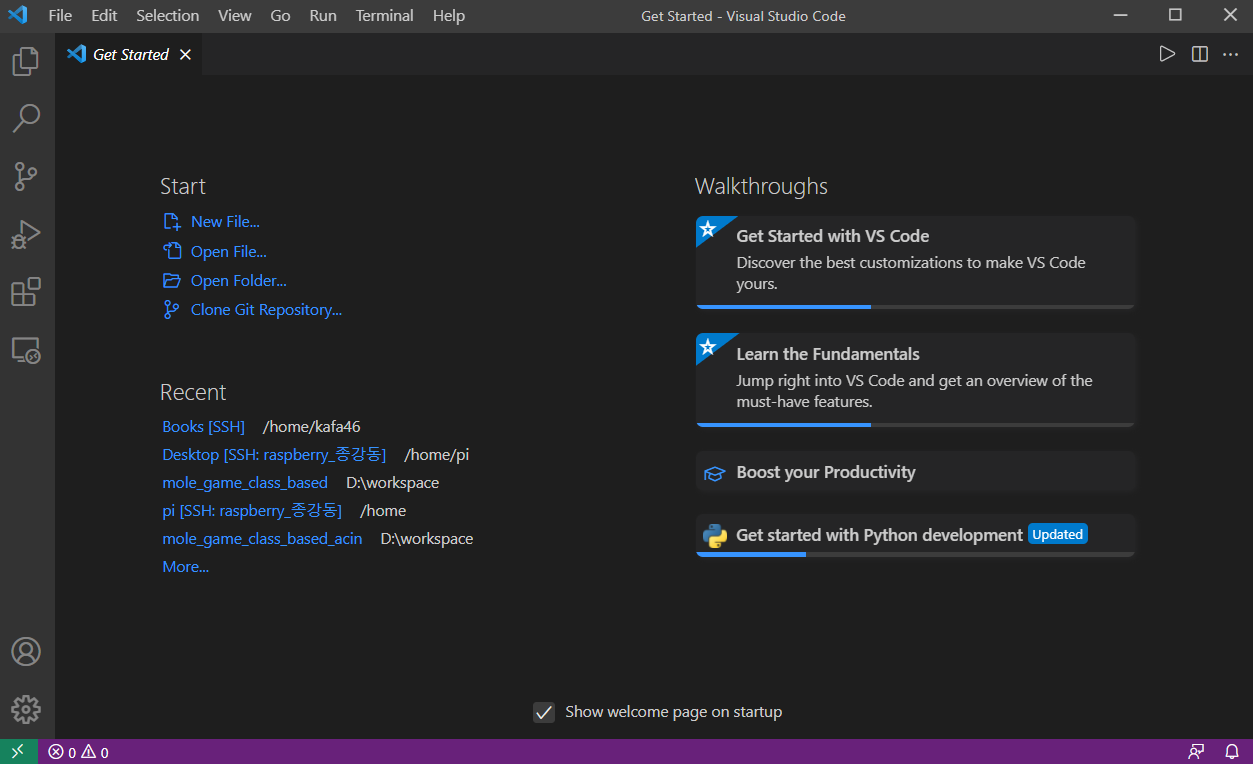Click the Walkthroughs heading
The width and height of the screenshot is (1253, 764).
tap(761, 187)
